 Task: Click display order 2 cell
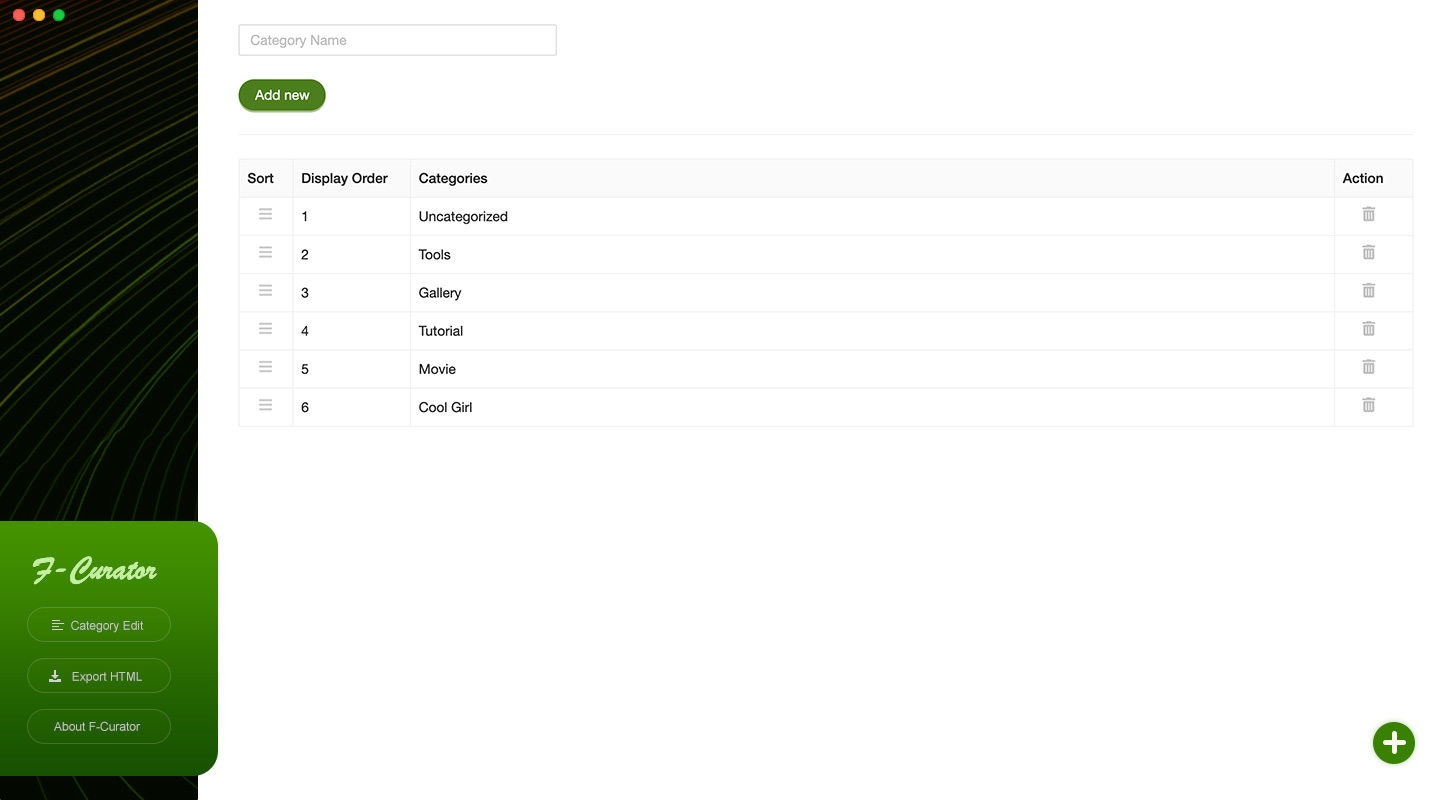click(351, 254)
